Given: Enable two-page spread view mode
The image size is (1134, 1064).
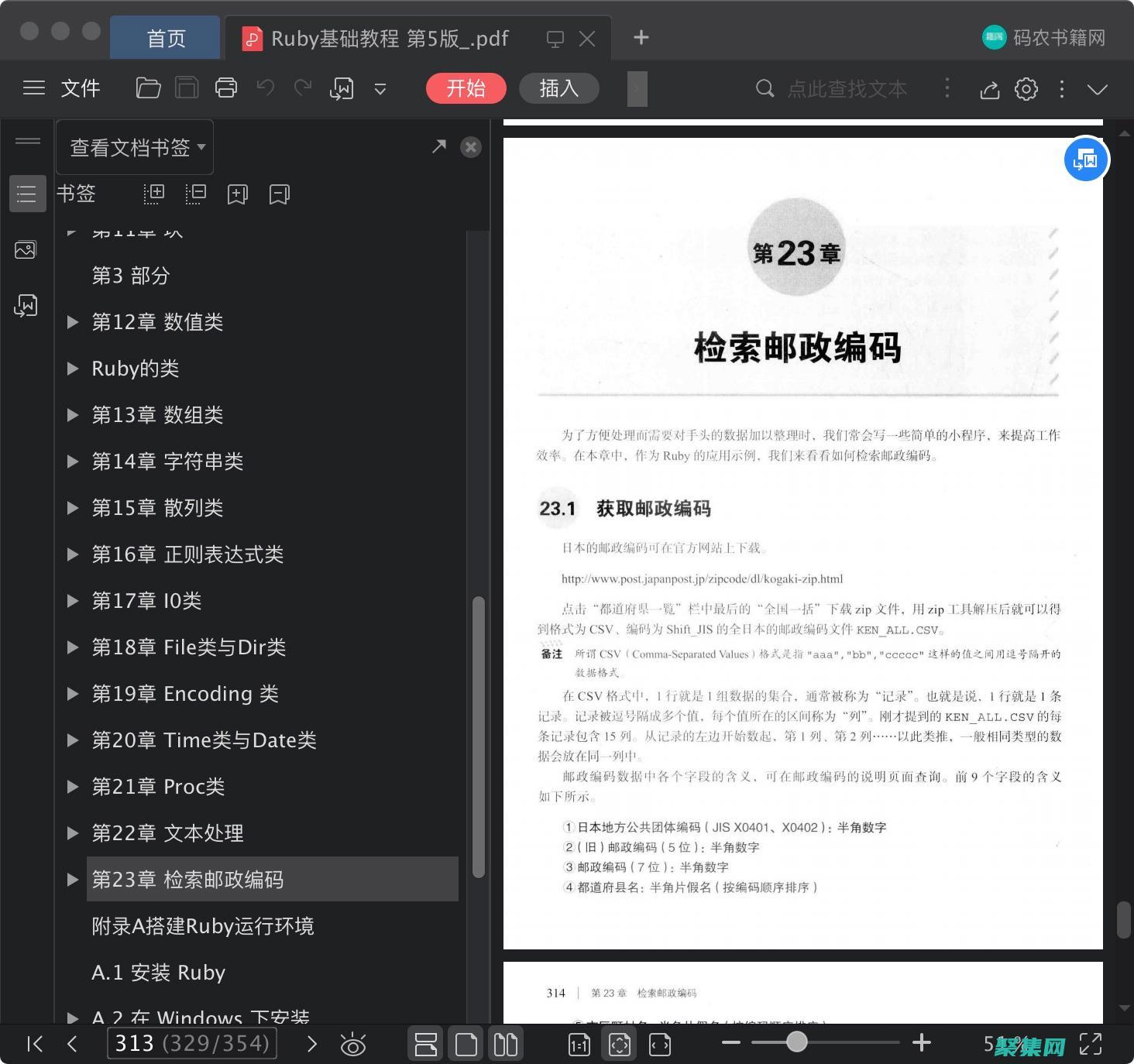Looking at the screenshot, I should (505, 1044).
